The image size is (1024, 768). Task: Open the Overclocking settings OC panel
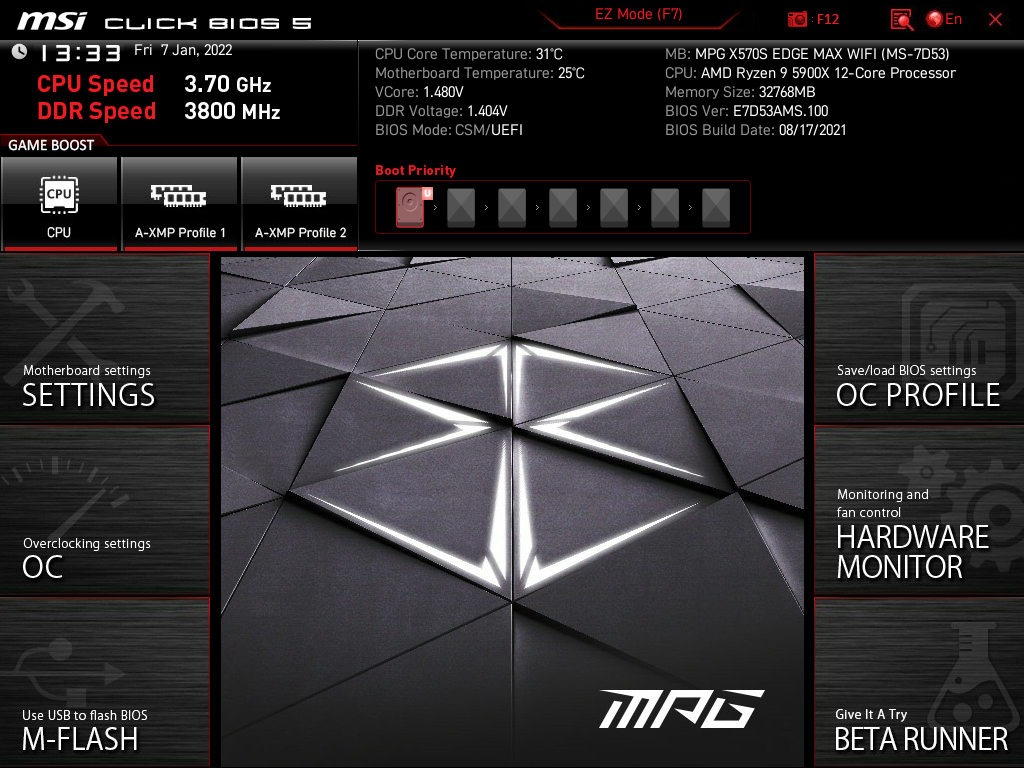tap(104, 511)
